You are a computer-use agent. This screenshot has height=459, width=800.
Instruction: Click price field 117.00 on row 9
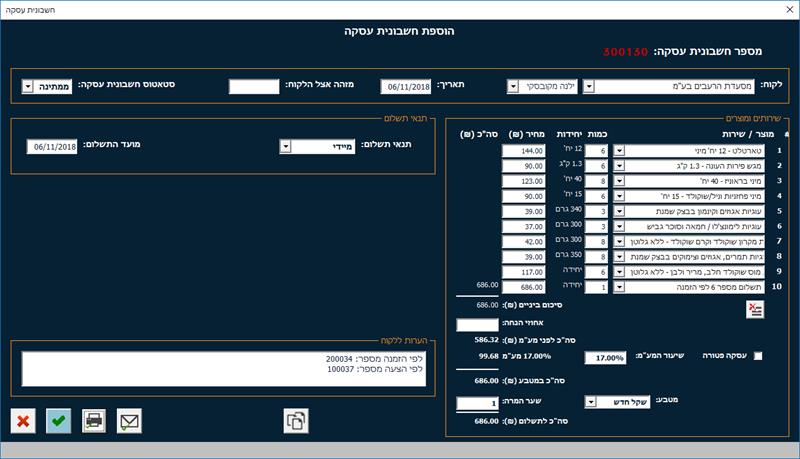coord(523,272)
